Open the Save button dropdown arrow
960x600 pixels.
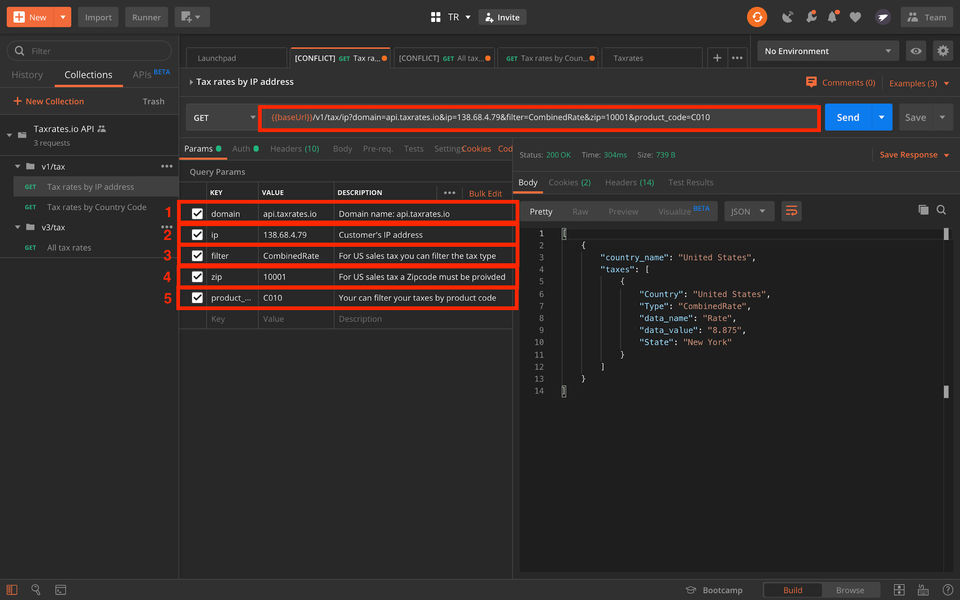click(942, 117)
